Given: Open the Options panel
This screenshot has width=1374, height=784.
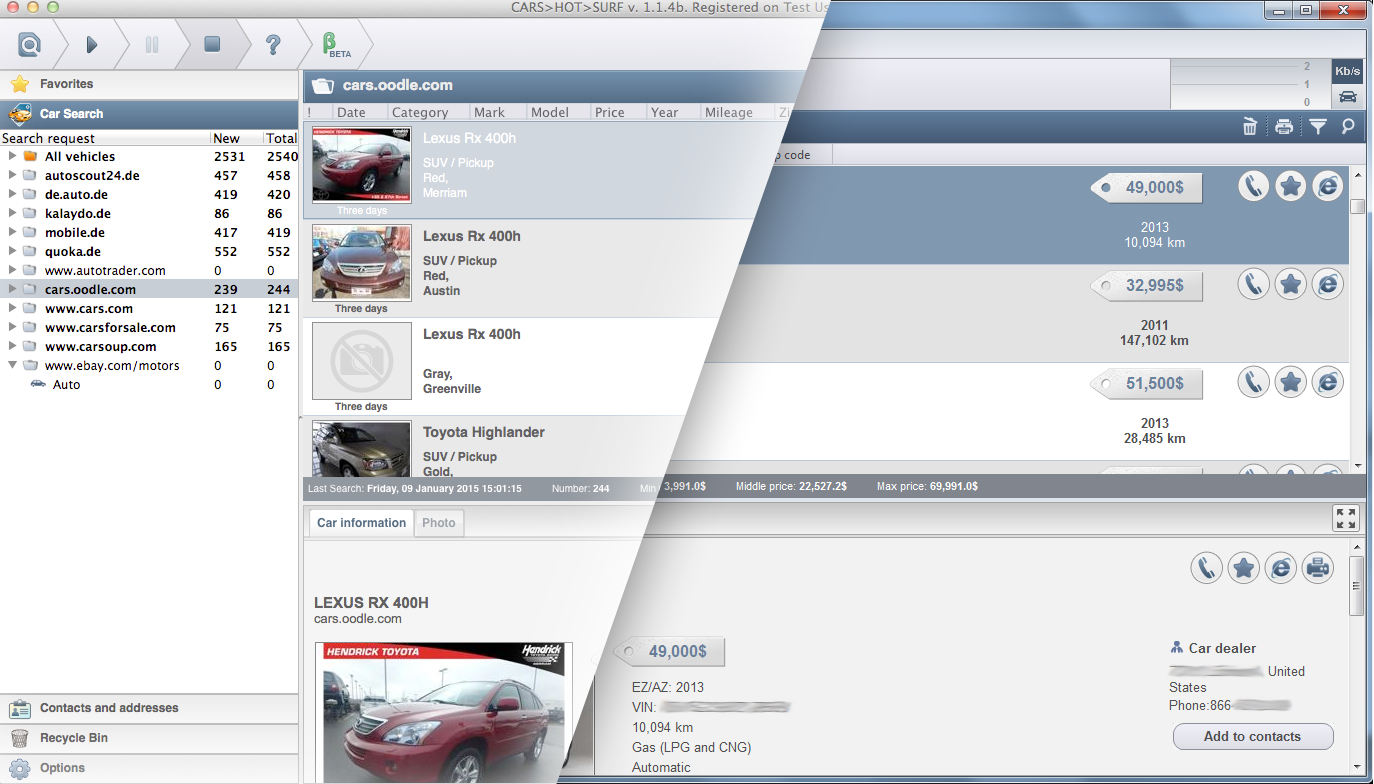Looking at the screenshot, I should [150, 768].
